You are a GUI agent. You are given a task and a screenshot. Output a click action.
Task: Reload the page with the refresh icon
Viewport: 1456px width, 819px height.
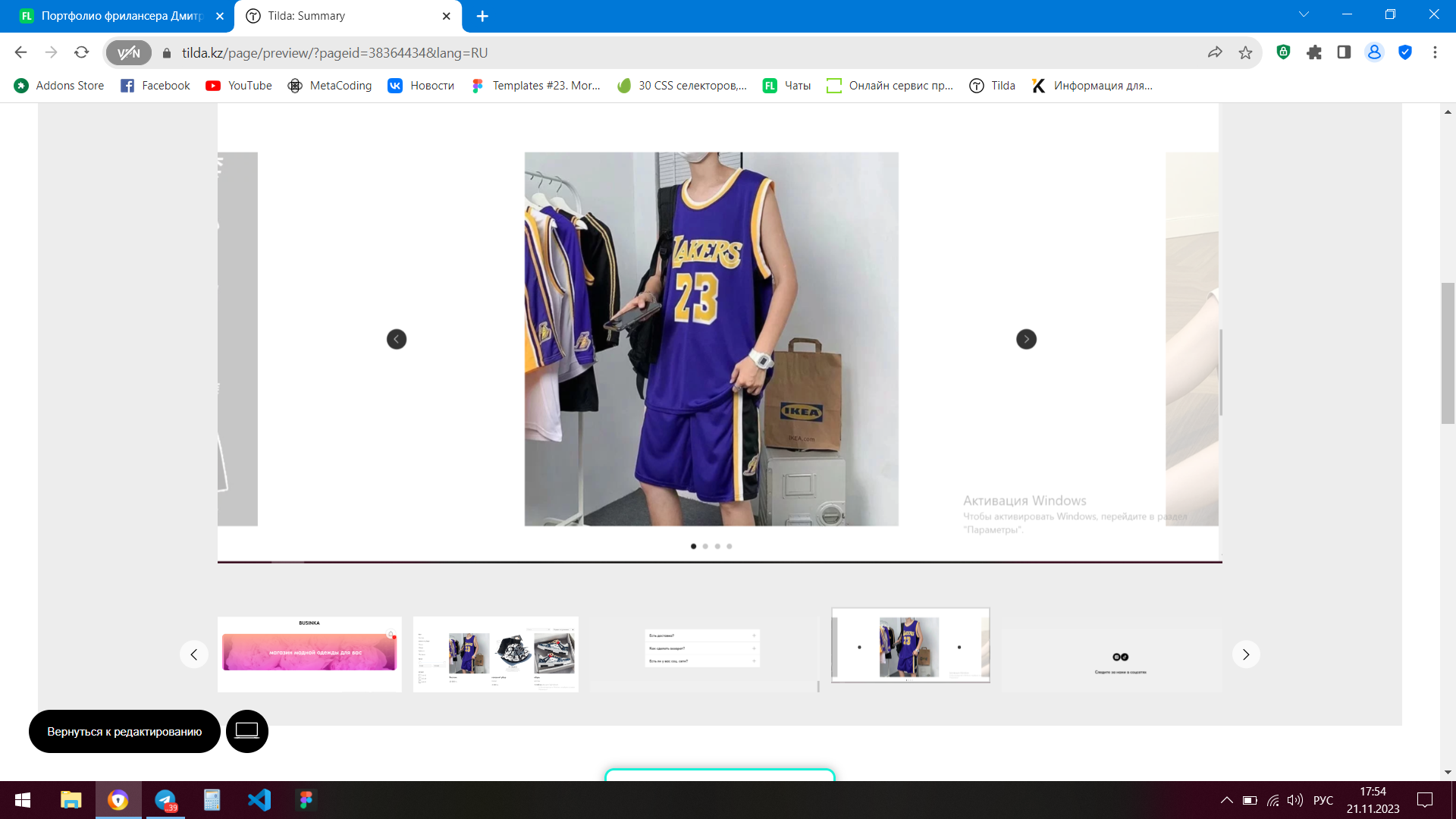click(x=81, y=52)
